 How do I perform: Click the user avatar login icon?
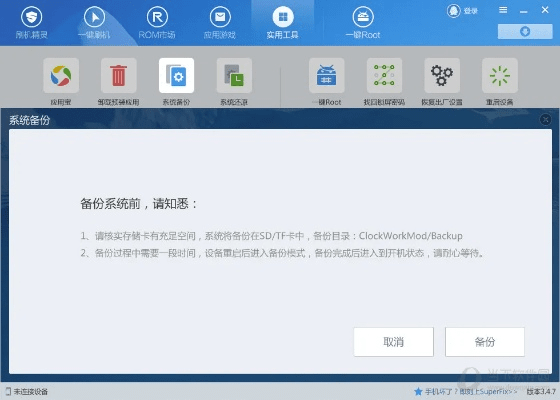pyautogui.click(x=454, y=11)
